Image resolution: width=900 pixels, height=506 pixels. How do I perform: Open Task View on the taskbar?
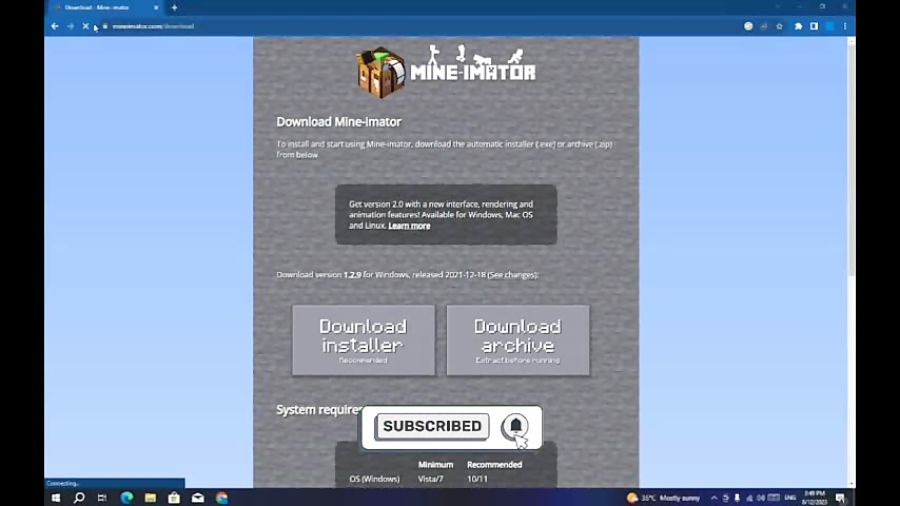[102, 497]
